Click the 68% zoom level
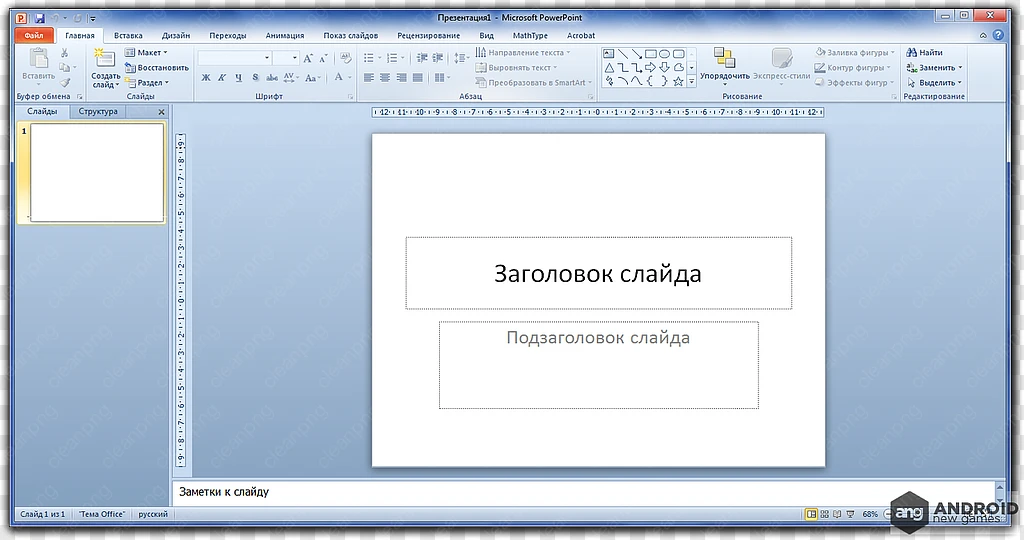 point(870,514)
